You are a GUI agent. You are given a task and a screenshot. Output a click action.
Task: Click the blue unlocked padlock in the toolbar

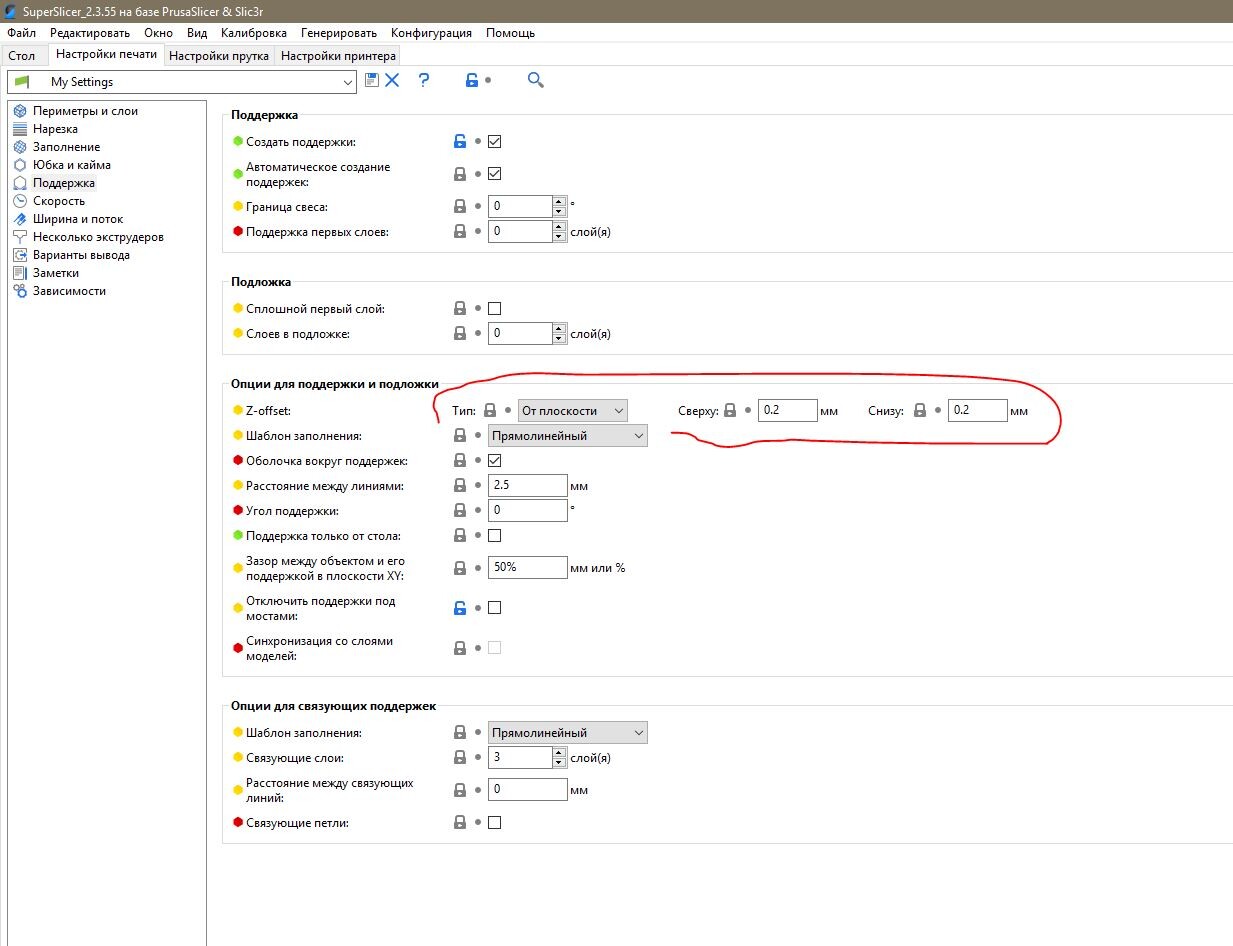tap(472, 80)
